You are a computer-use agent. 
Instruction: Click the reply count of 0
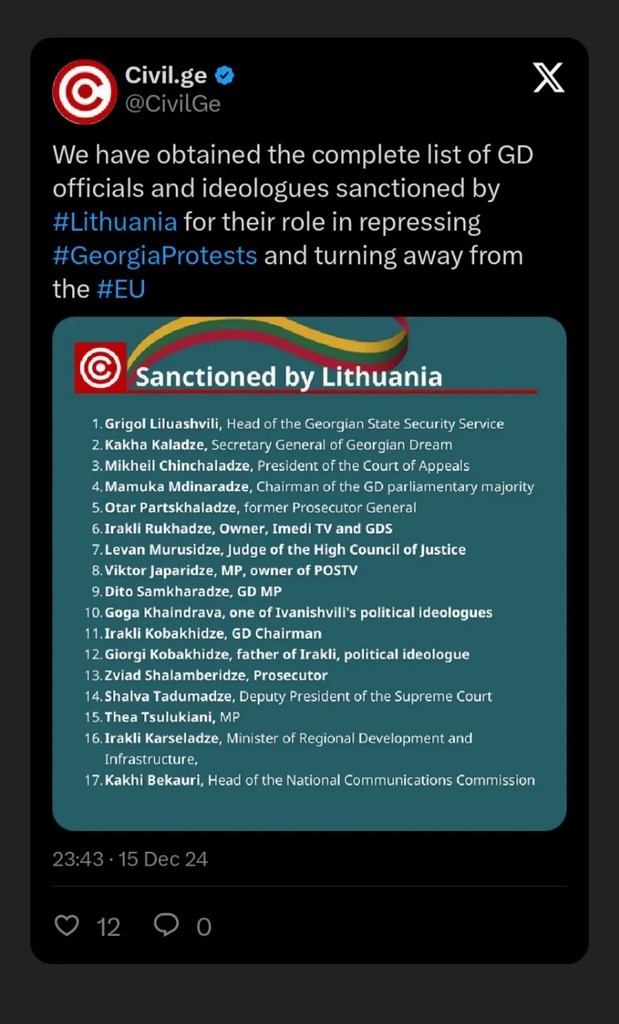click(x=204, y=927)
